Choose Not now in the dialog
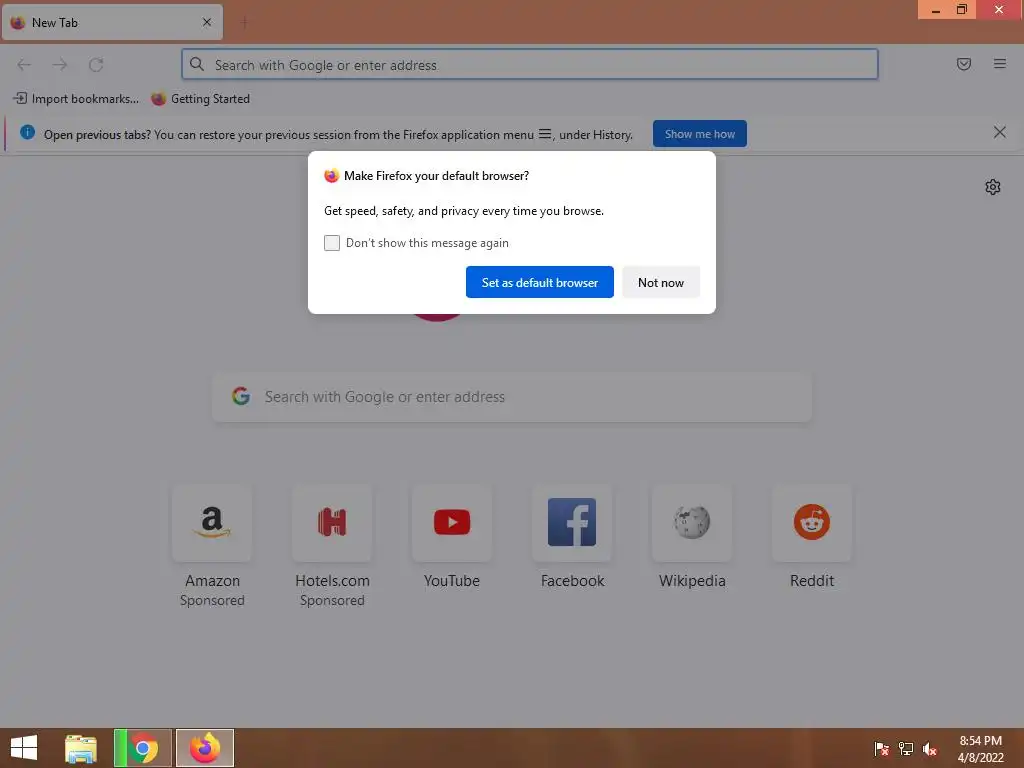 (x=661, y=282)
